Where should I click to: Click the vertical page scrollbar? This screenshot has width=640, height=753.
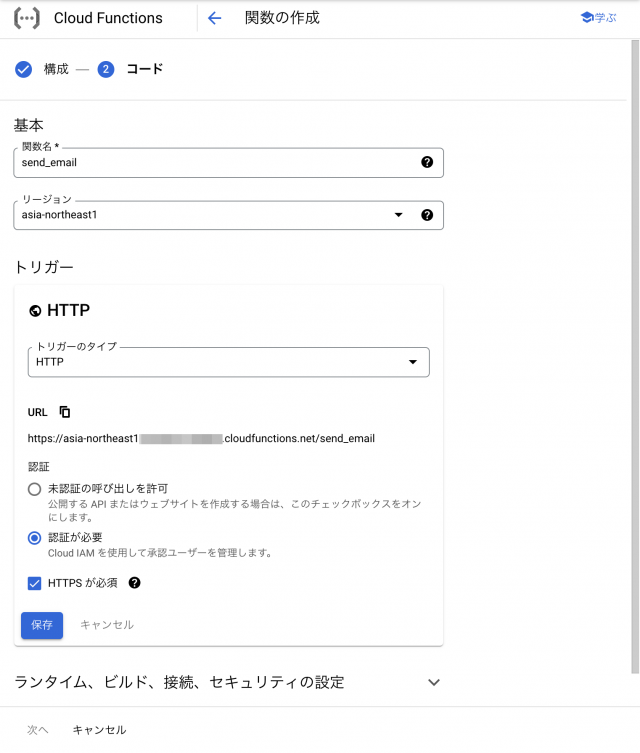[x=635, y=356]
